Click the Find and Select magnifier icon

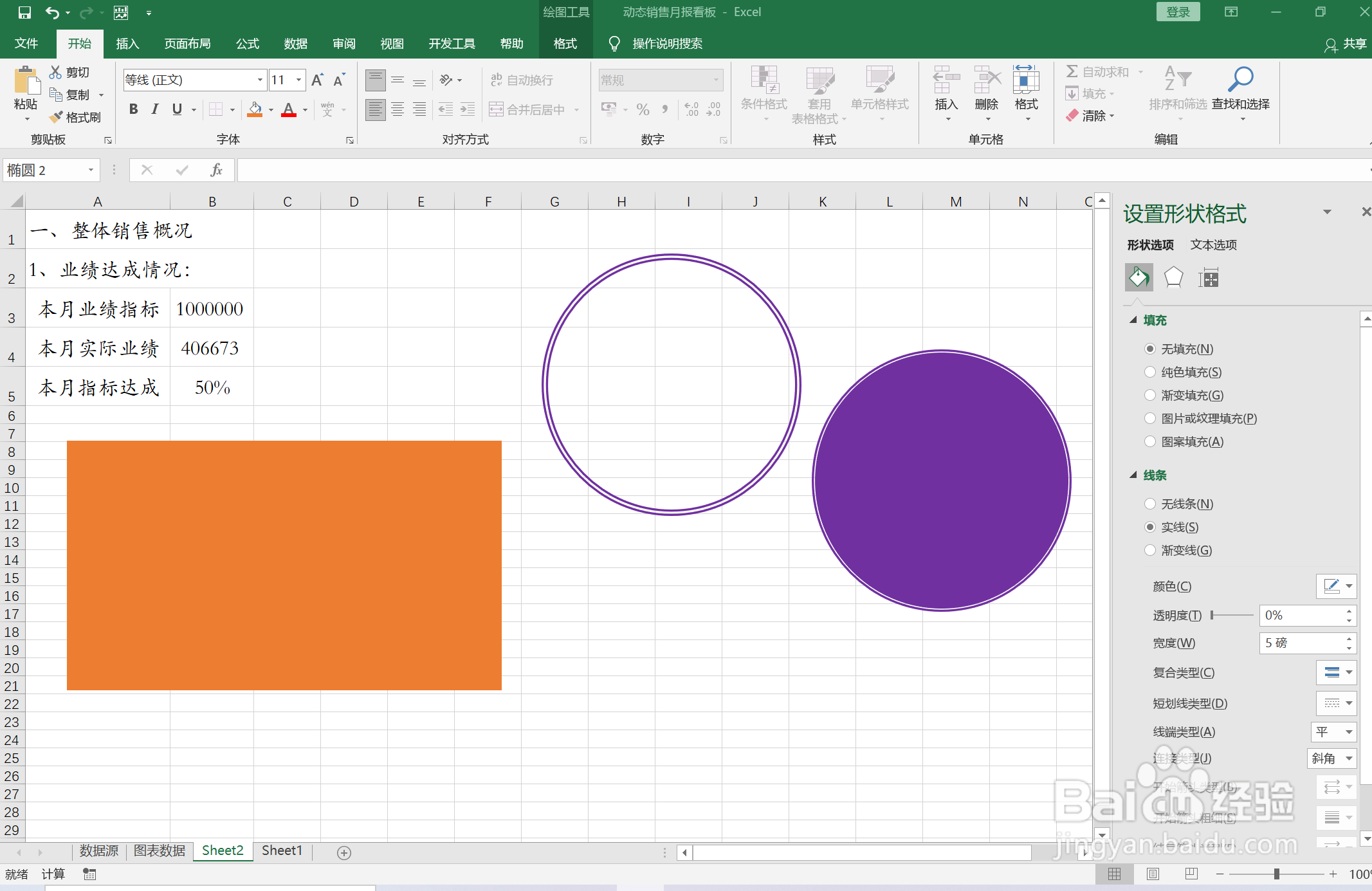pyautogui.click(x=1240, y=80)
